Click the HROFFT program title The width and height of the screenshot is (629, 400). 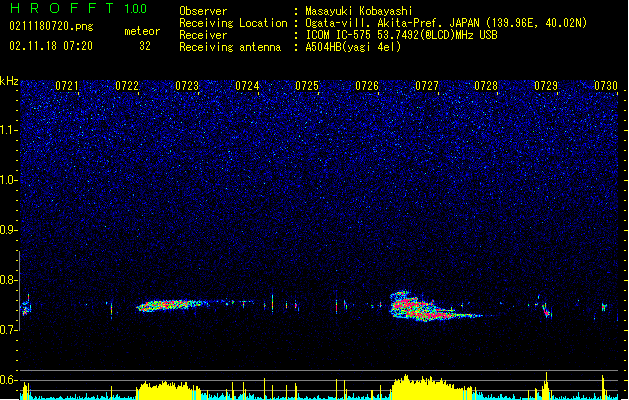61,8
